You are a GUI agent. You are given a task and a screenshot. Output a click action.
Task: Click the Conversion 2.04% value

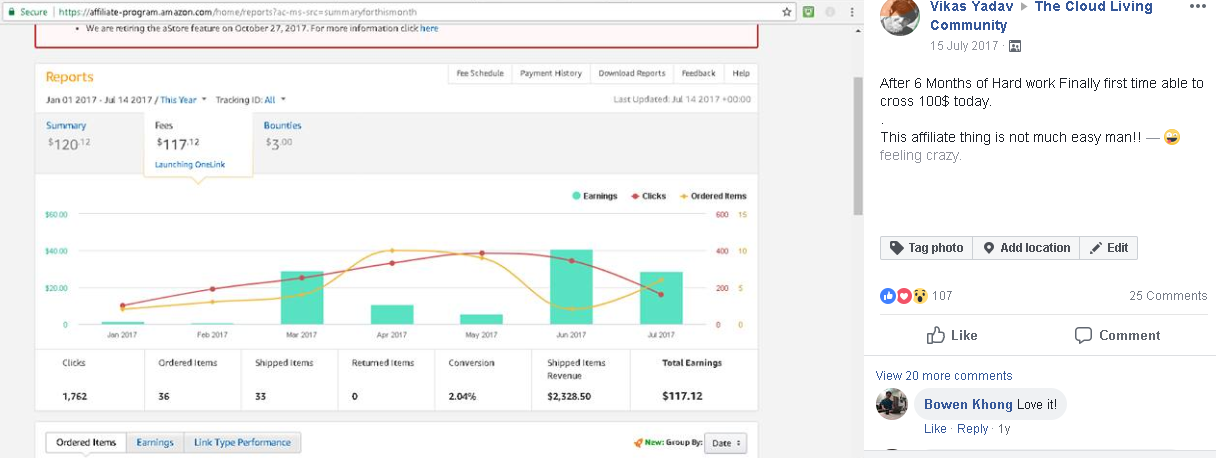(462, 396)
